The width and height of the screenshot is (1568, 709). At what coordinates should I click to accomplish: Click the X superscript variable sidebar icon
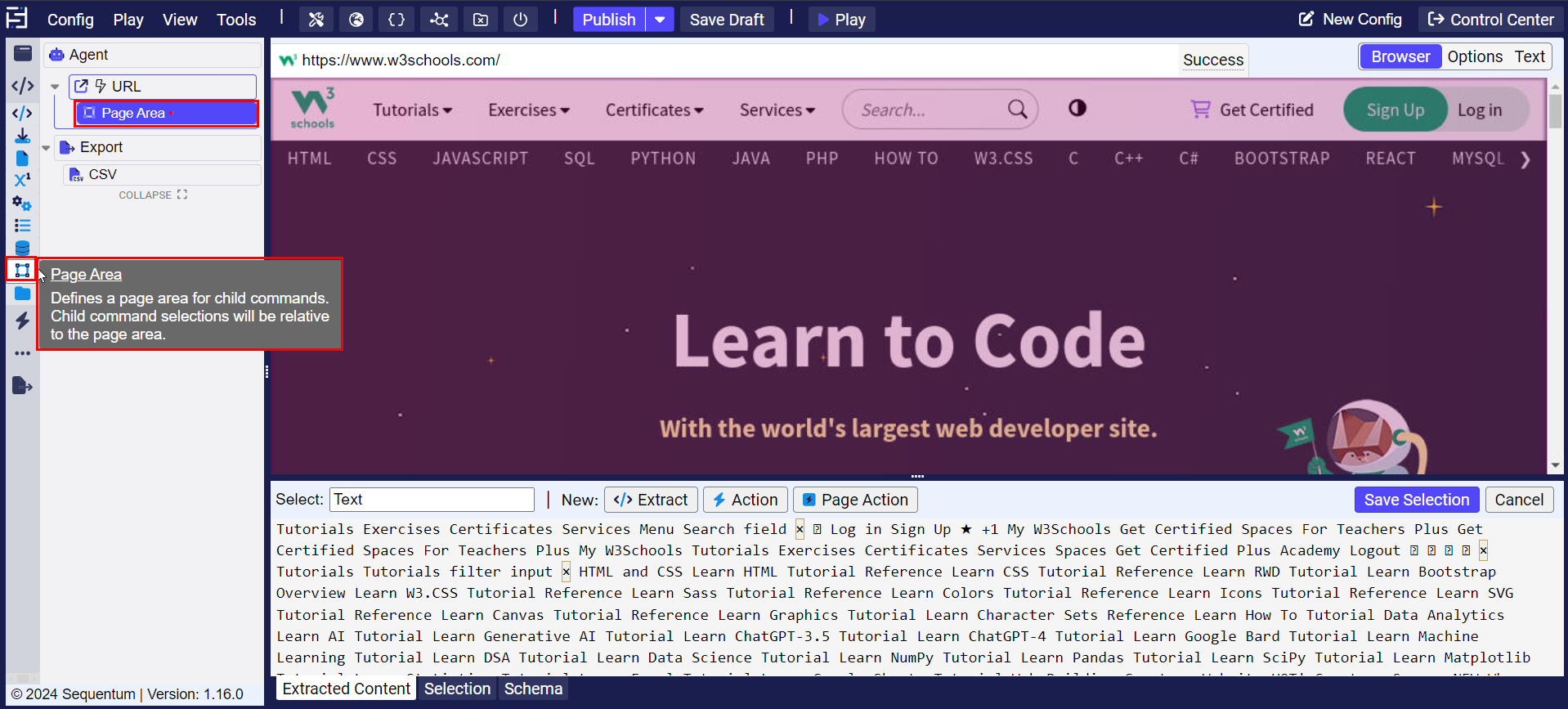23,180
